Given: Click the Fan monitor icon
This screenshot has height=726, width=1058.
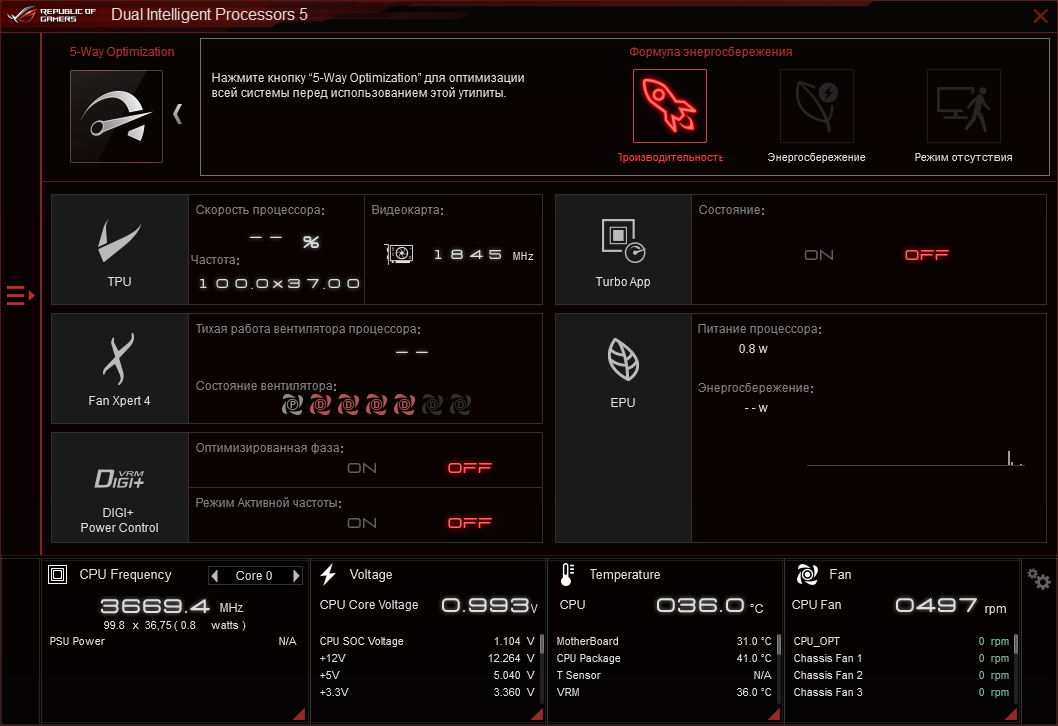Looking at the screenshot, I should click(x=807, y=574).
